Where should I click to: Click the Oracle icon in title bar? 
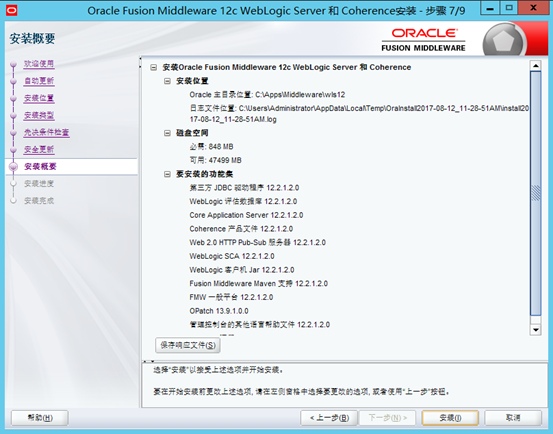pyautogui.click(x=11, y=10)
